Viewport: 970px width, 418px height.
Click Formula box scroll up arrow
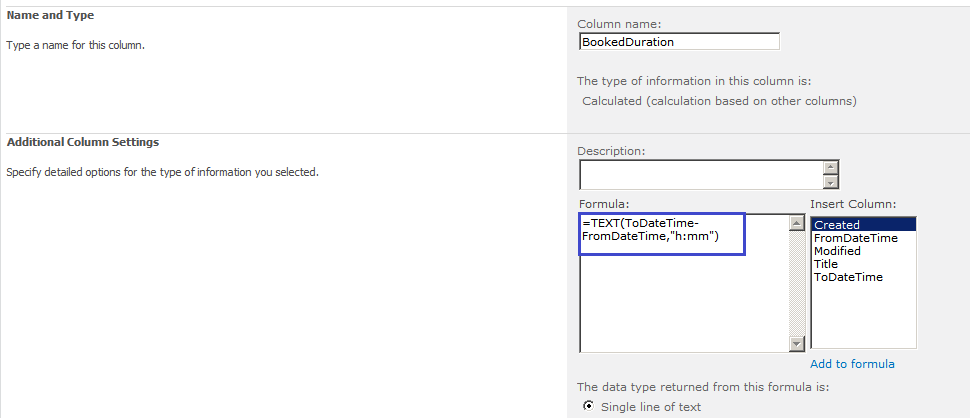tap(797, 222)
